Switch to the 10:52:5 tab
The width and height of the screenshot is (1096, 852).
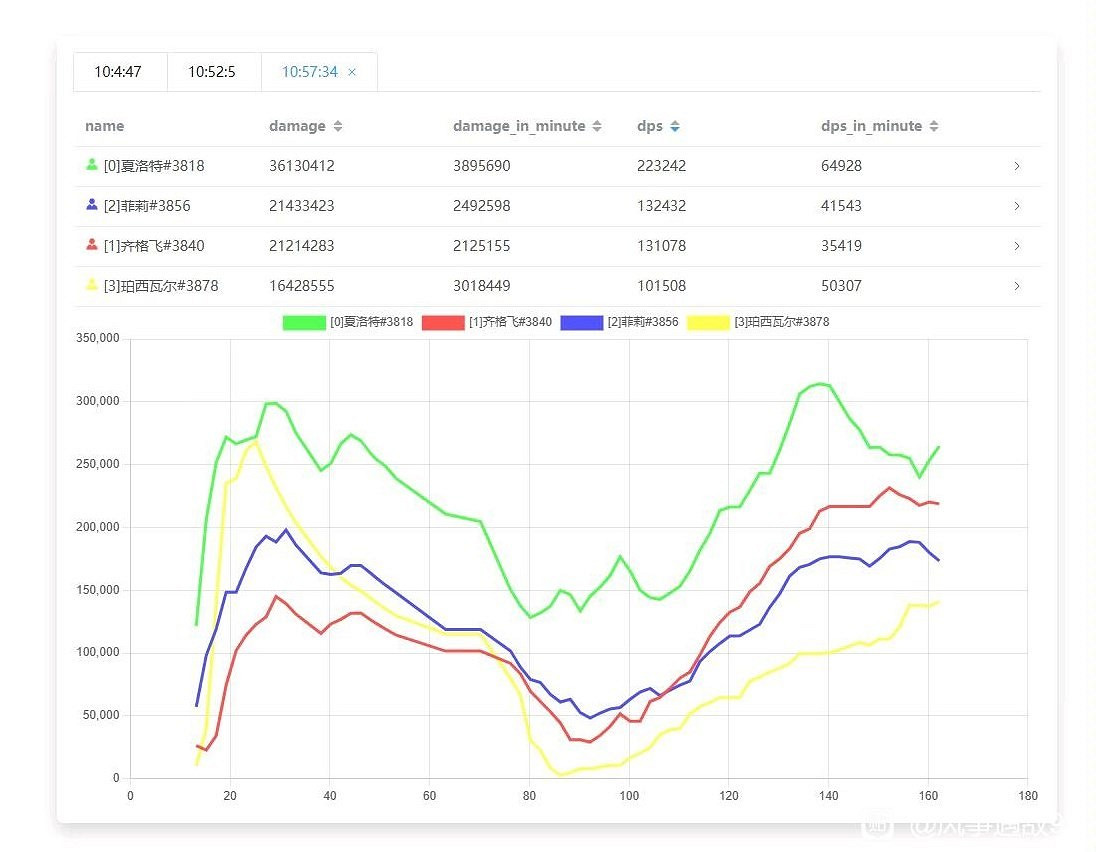point(212,72)
